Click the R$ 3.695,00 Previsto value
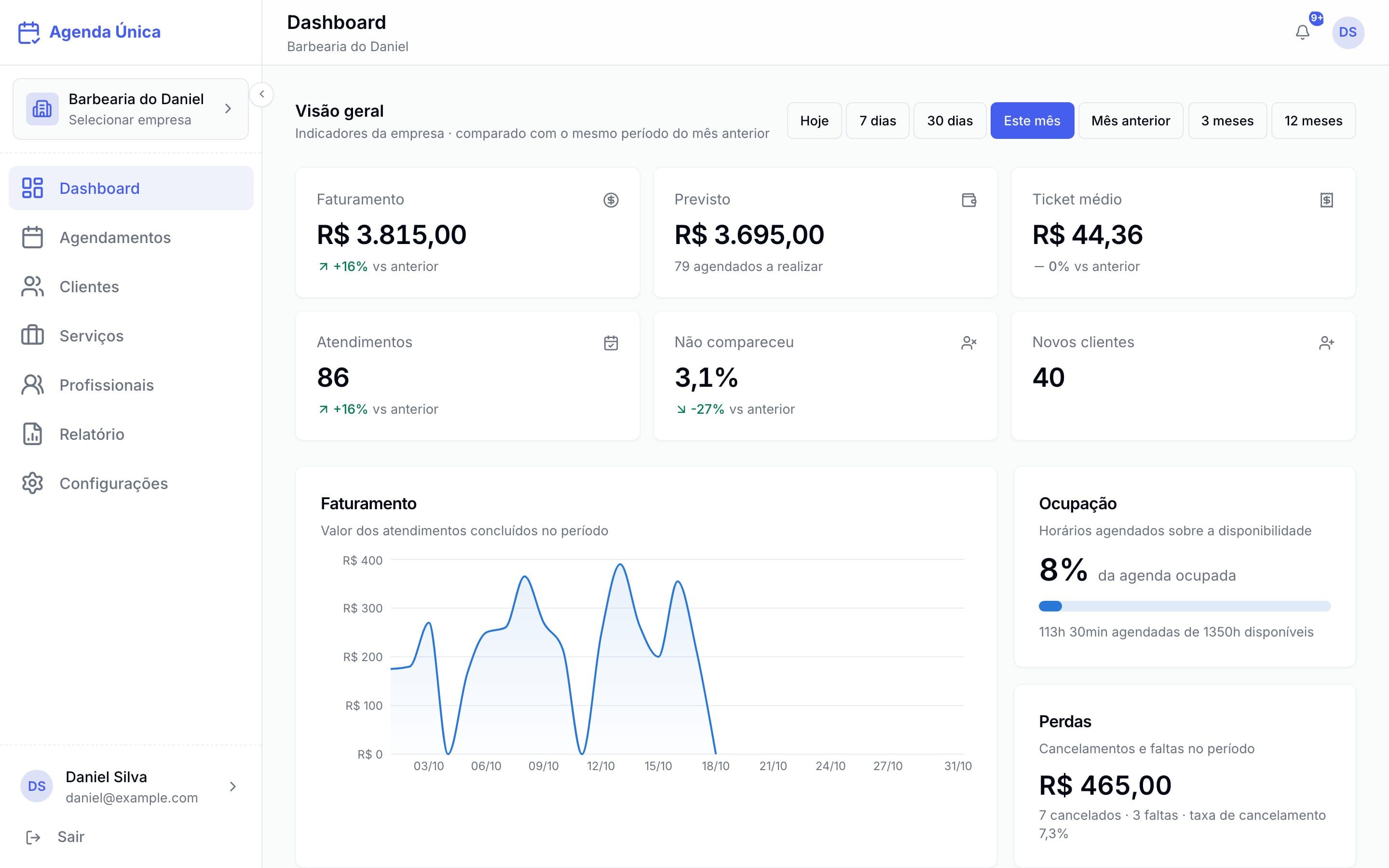The height and width of the screenshot is (868, 1389). [x=749, y=234]
